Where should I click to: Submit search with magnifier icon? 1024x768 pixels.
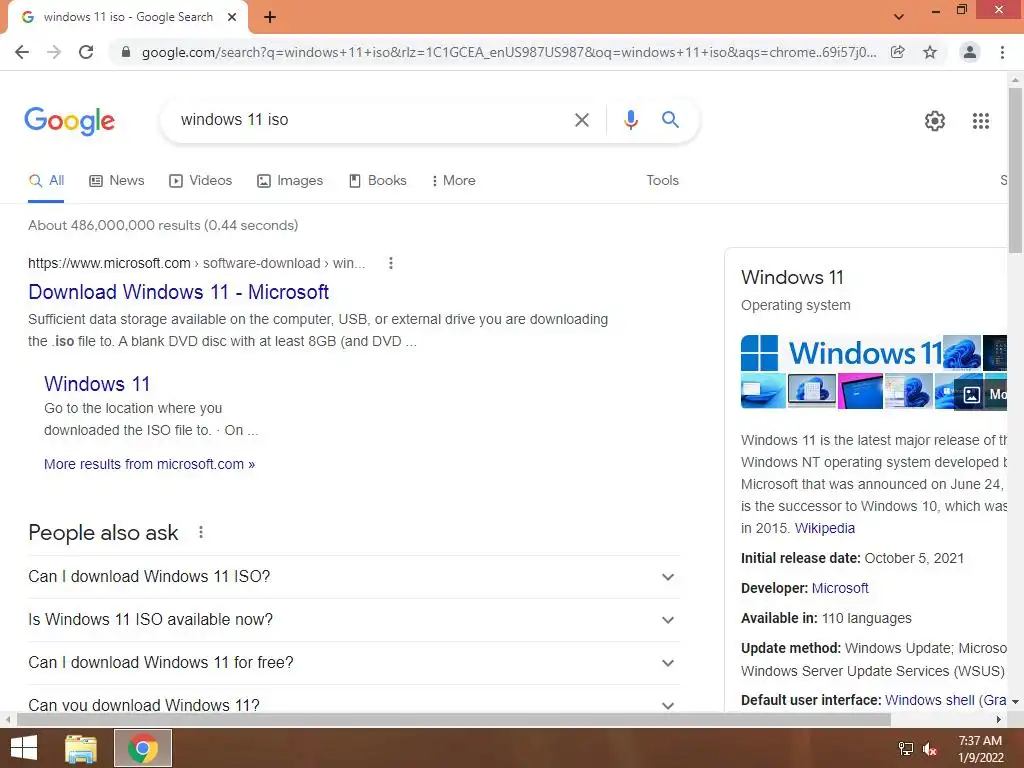point(670,120)
